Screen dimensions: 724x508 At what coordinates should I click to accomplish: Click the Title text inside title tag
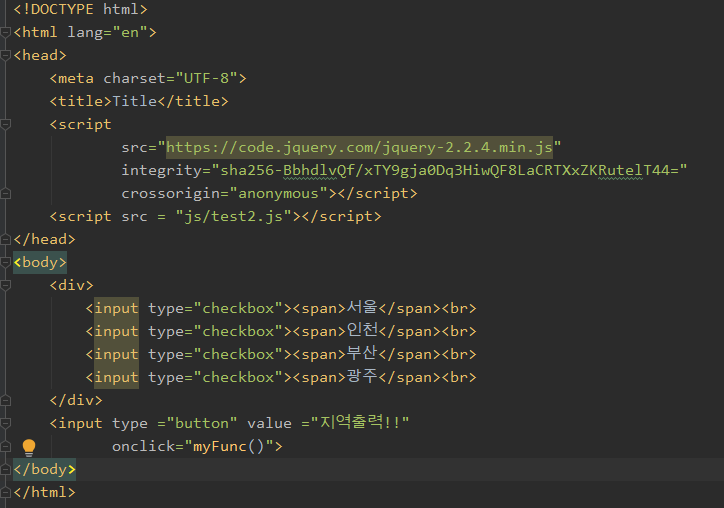(x=134, y=102)
